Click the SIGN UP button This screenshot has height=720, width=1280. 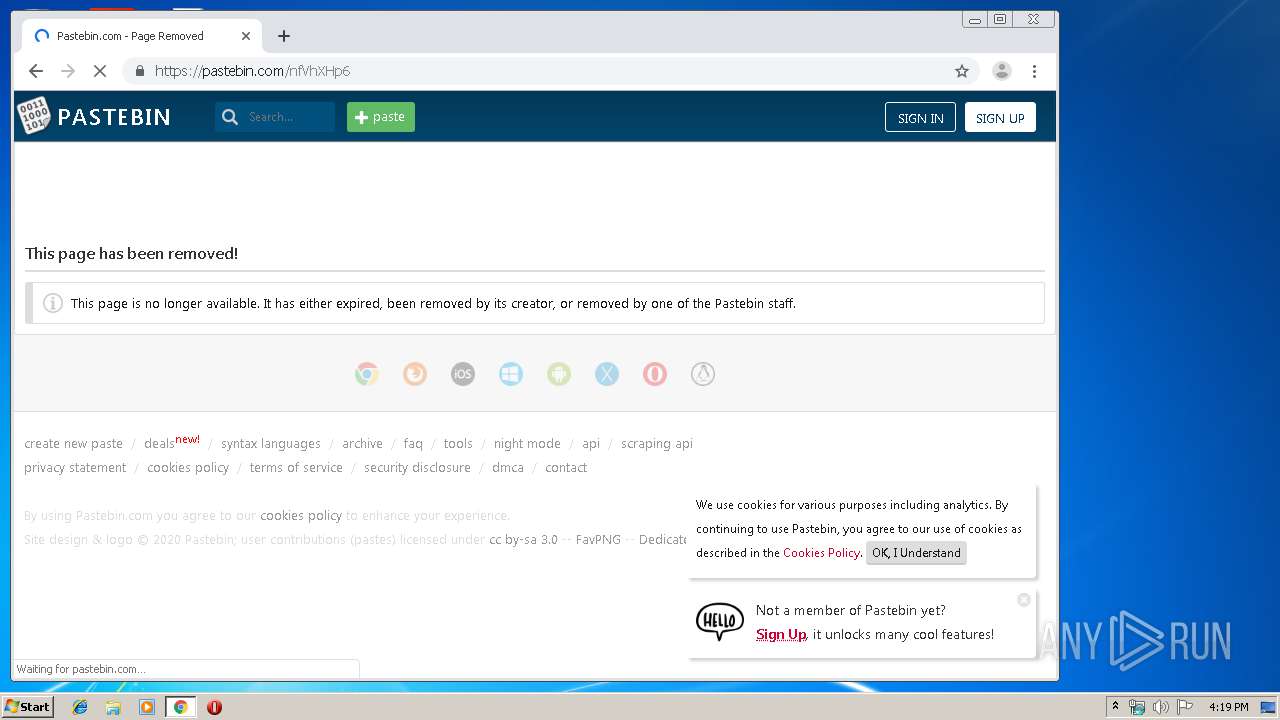1000,118
